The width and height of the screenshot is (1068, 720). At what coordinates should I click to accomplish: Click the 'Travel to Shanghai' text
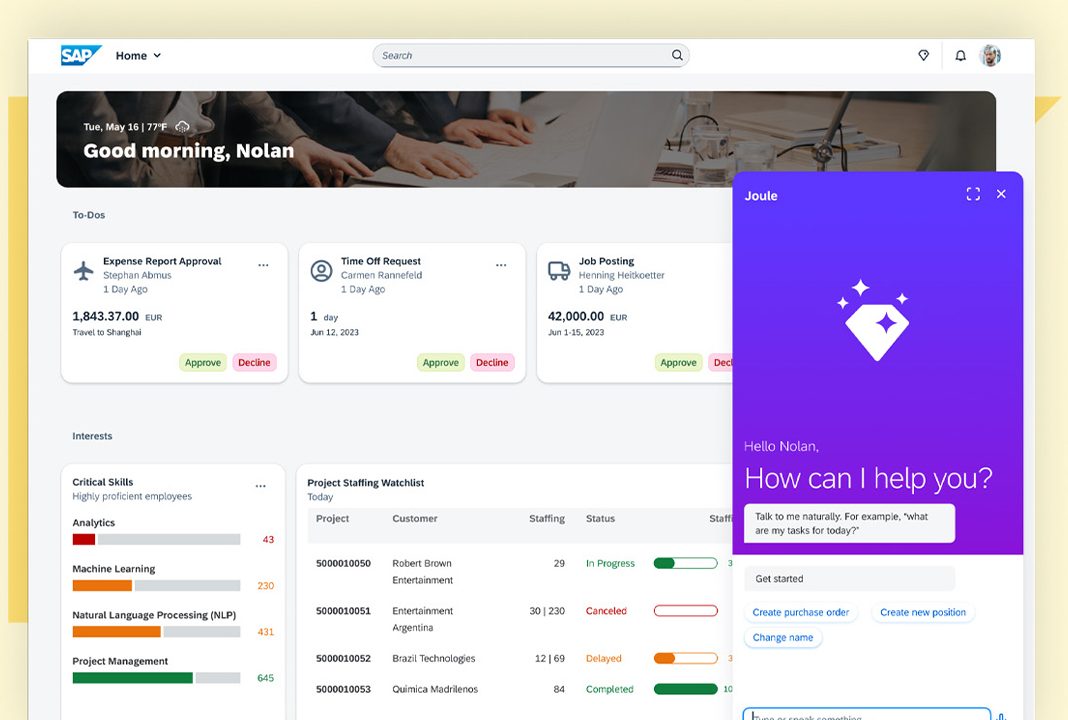(x=107, y=332)
